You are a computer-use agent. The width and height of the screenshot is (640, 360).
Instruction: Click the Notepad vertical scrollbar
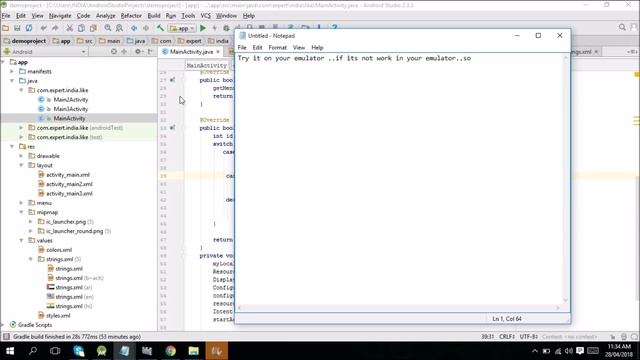(x=566, y=179)
